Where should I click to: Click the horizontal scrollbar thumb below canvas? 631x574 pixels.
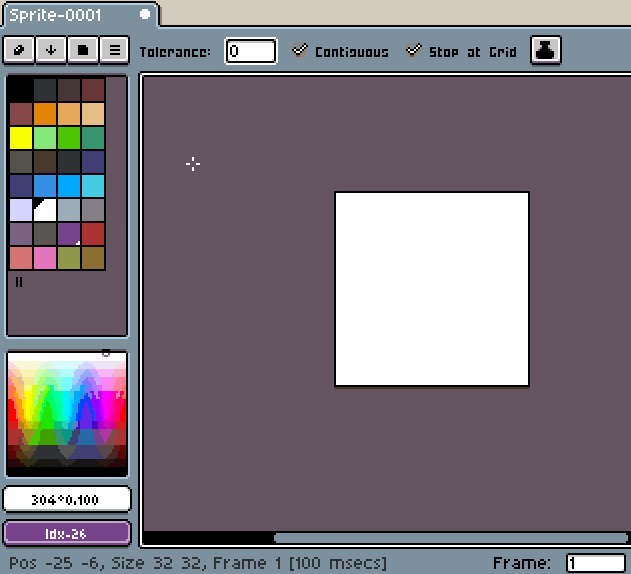[x=451, y=538]
